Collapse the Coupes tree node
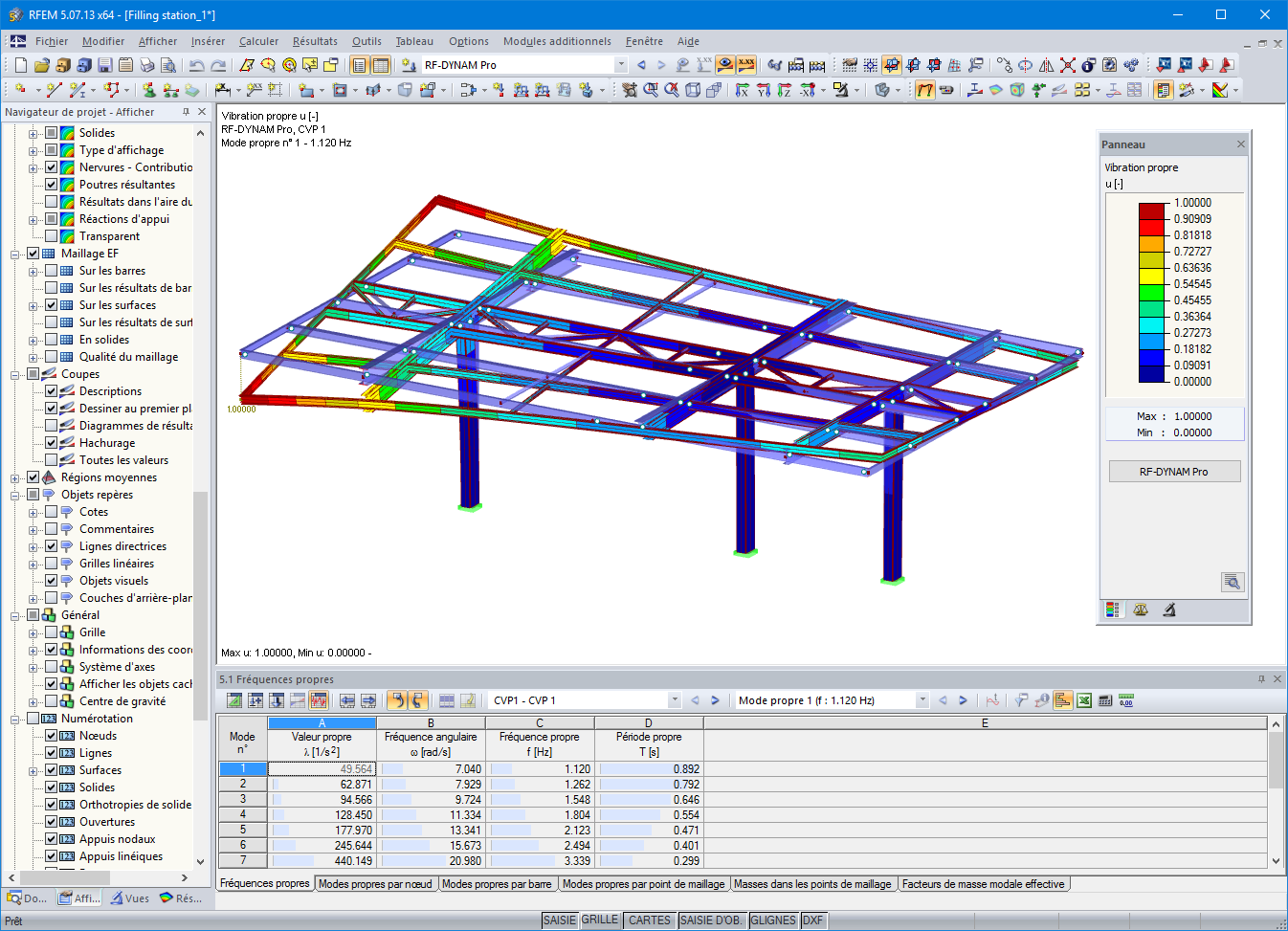1288x931 pixels. click(15, 374)
